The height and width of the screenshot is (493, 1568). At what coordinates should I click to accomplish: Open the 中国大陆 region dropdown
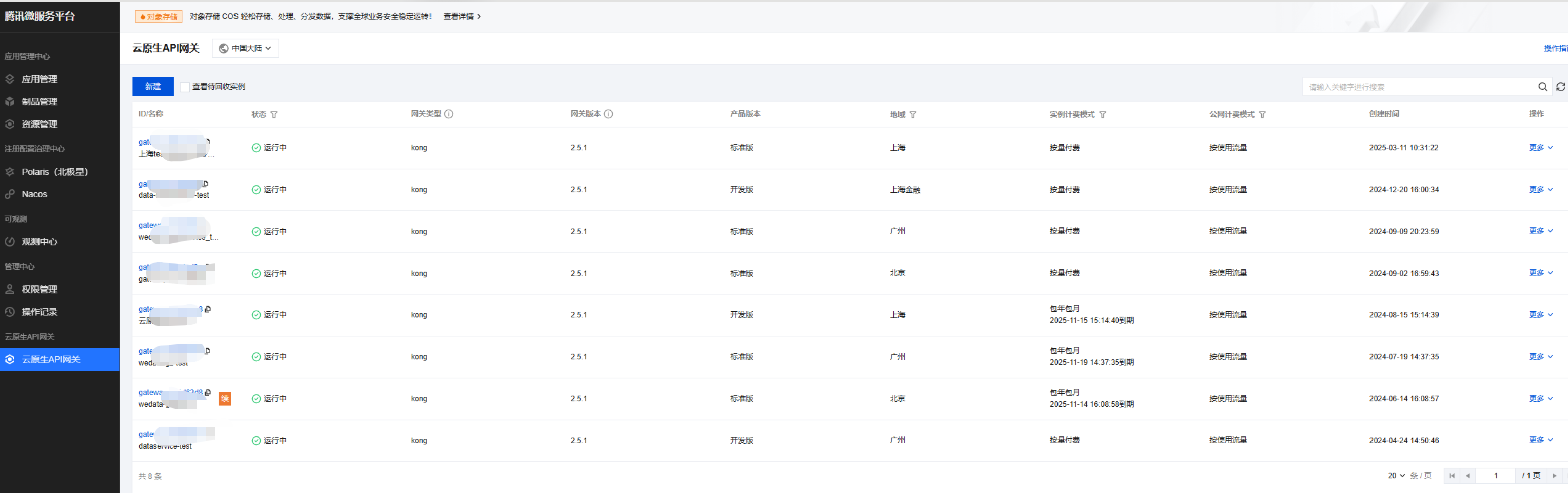click(245, 48)
